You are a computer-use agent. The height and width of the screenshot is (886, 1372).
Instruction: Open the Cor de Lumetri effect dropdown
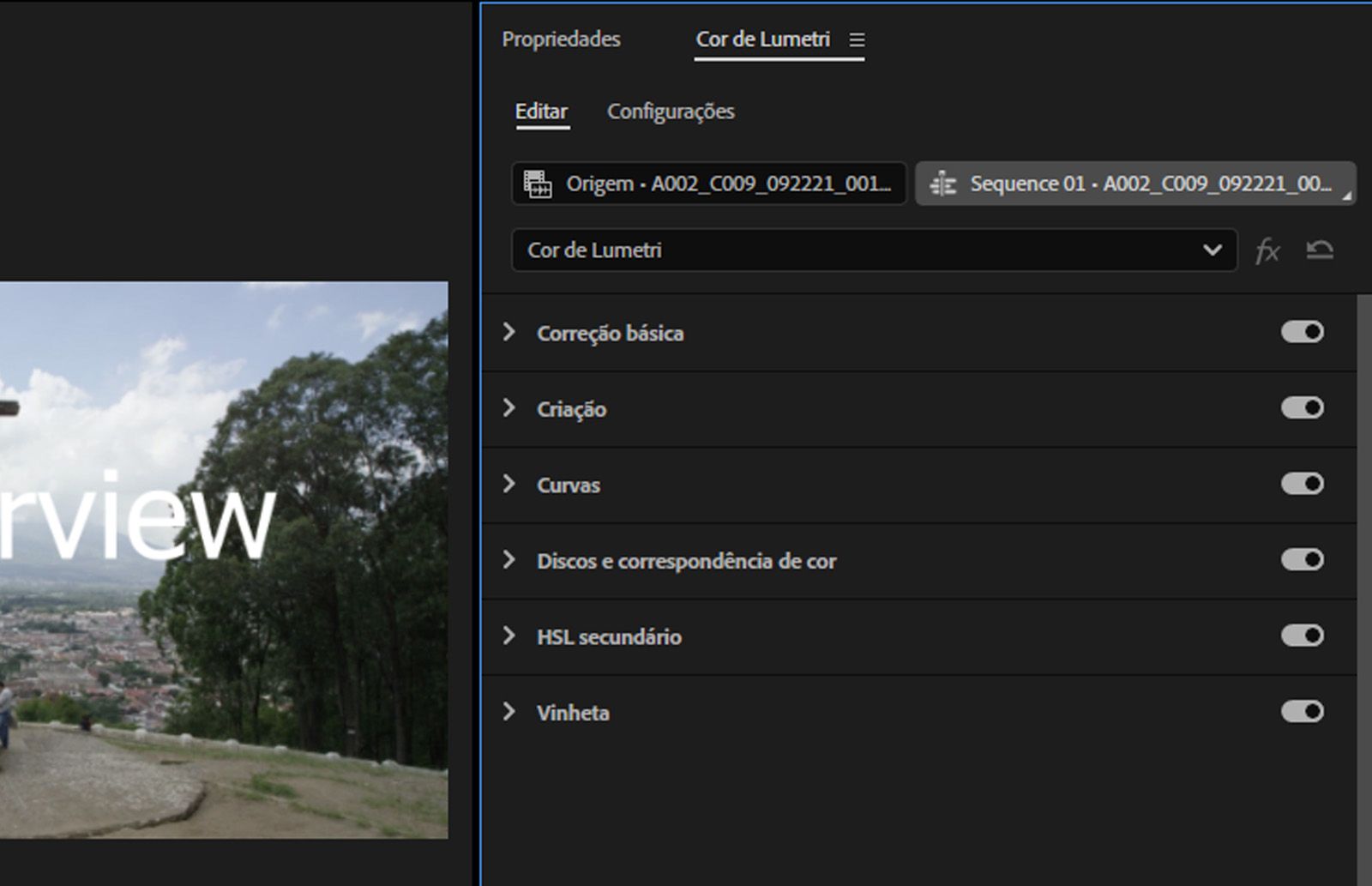pyautogui.click(x=875, y=250)
